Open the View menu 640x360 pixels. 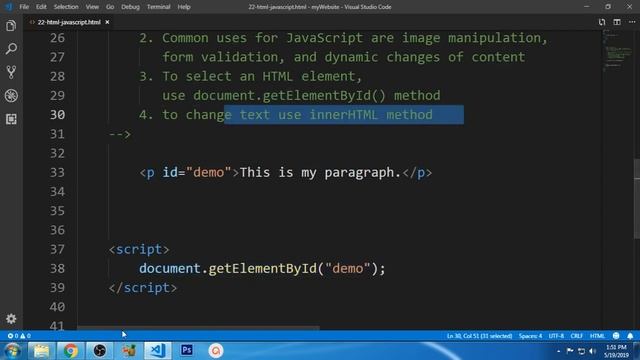point(92,7)
